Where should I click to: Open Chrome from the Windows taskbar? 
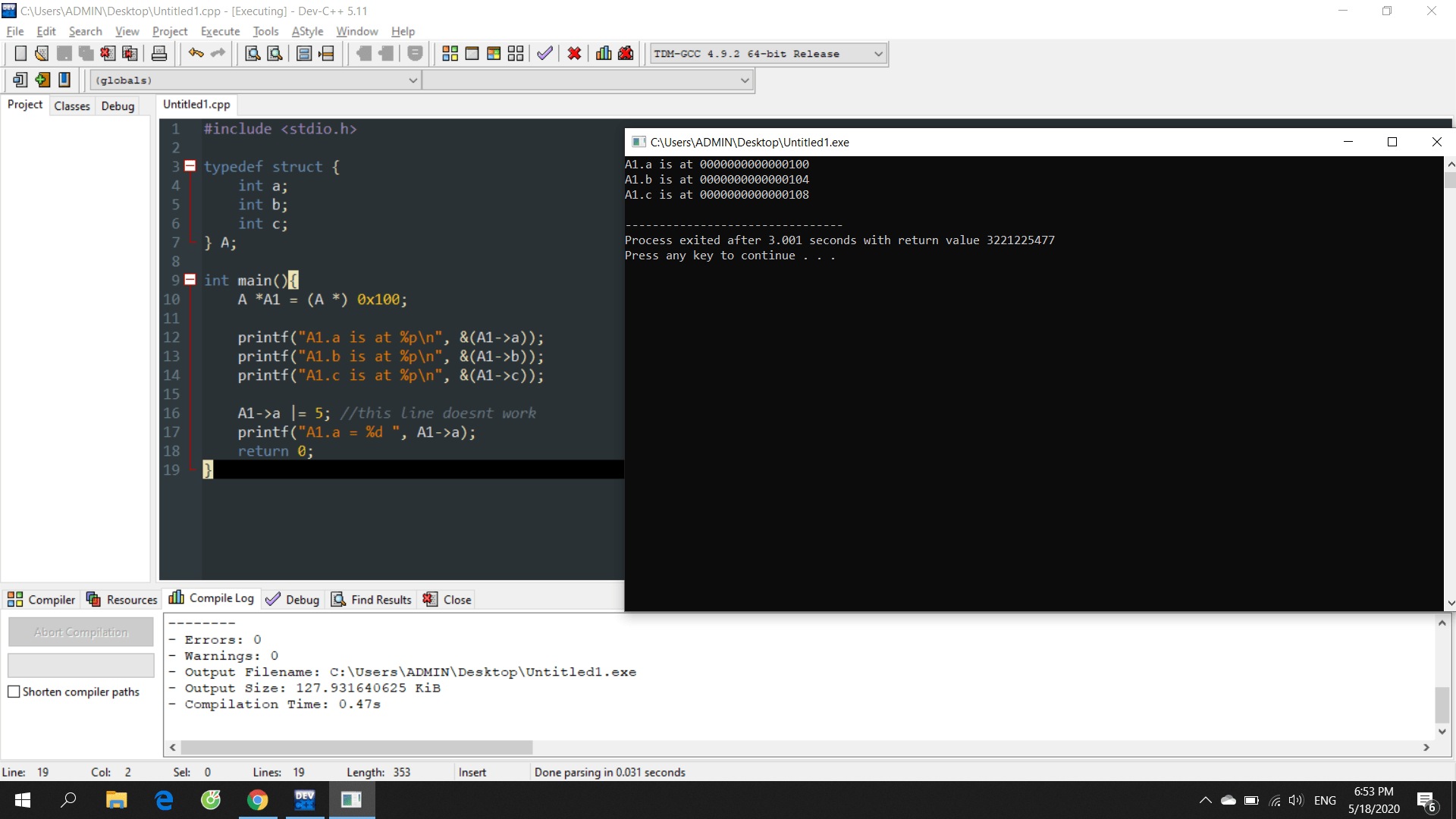257,800
